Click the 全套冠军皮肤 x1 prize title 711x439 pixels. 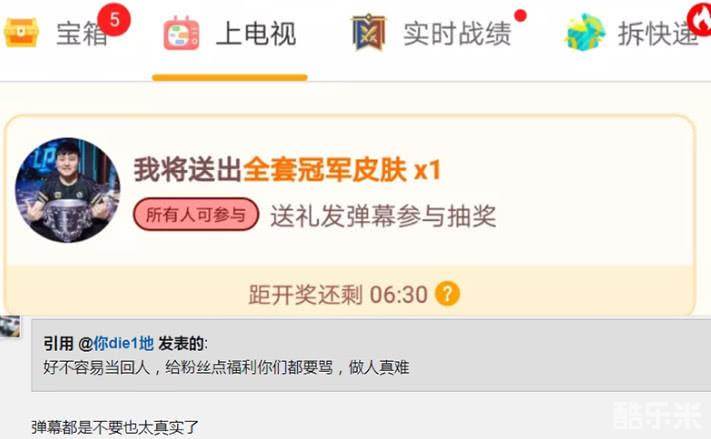point(342,170)
